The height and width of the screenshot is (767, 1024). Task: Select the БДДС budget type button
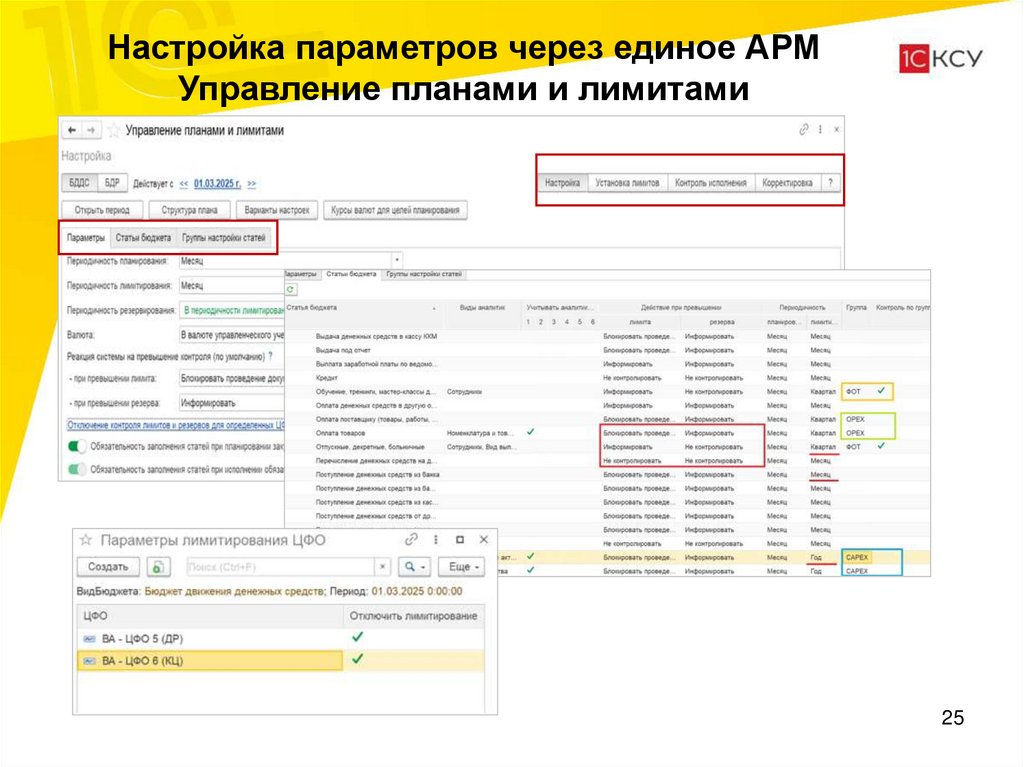(x=79, y=183)
